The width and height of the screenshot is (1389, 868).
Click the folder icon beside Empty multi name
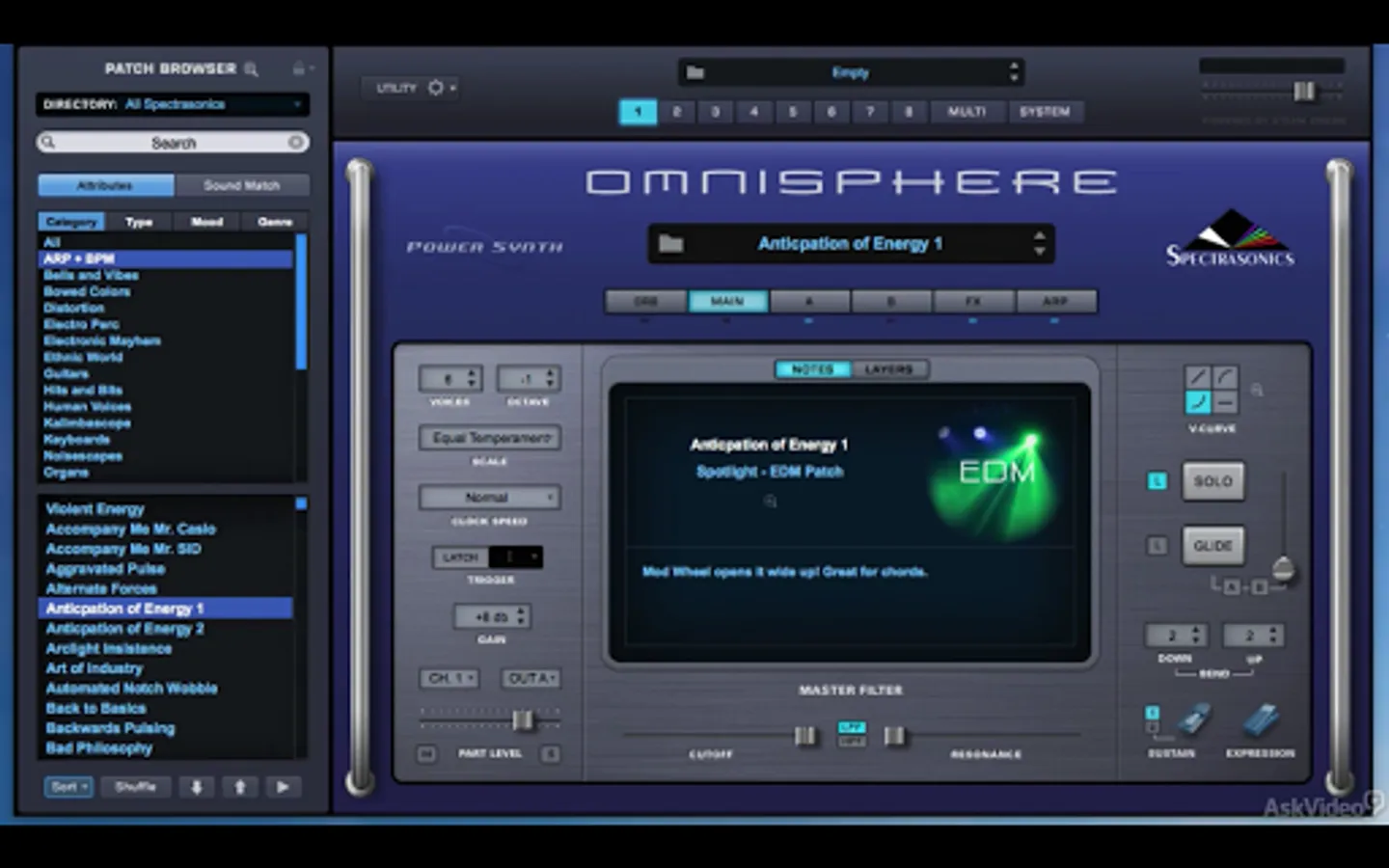[695, 72]
